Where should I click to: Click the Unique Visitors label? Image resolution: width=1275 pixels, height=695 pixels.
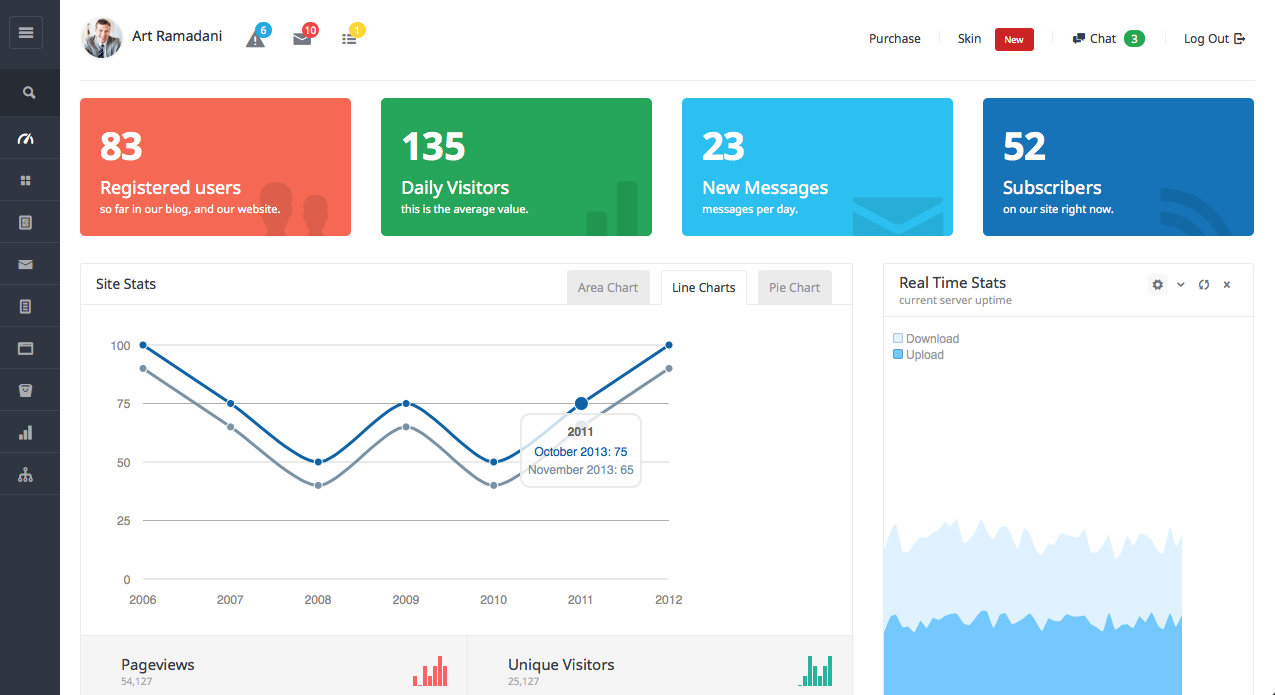tap(561, 665)
